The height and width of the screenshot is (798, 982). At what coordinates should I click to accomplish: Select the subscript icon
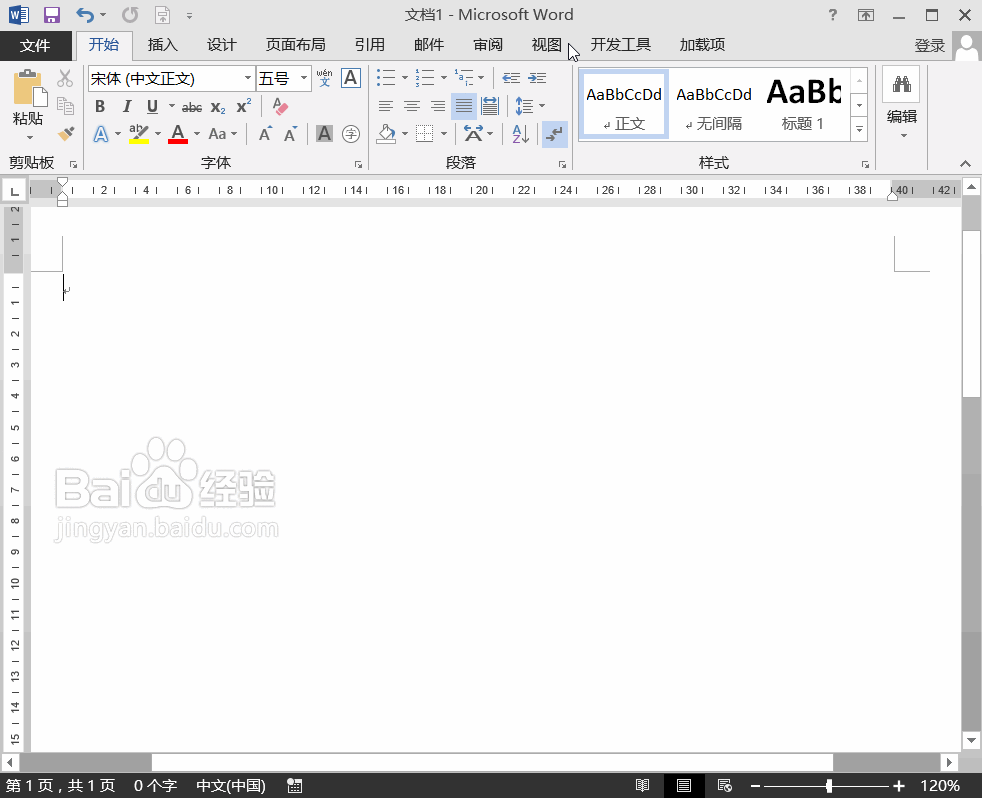coord(218,106)
